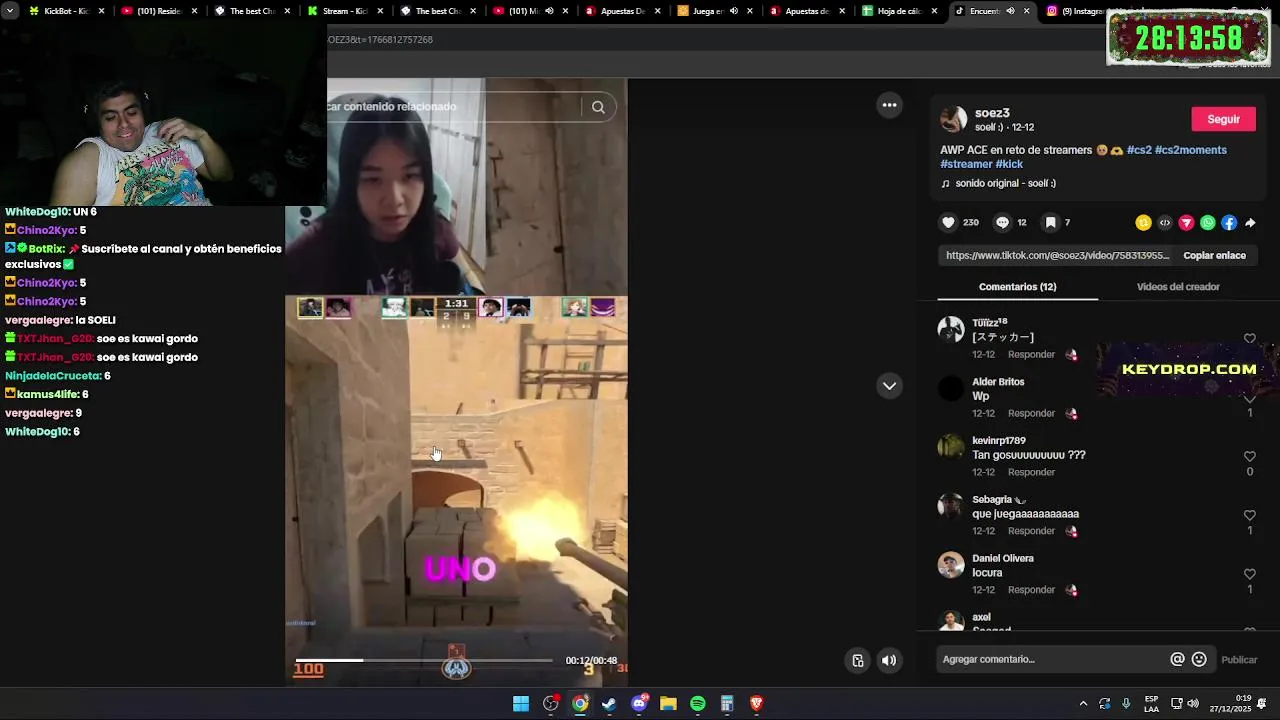Open File Explorer from the taskbar
Viewport: 1280px width, 720px height.
point(668,704)
